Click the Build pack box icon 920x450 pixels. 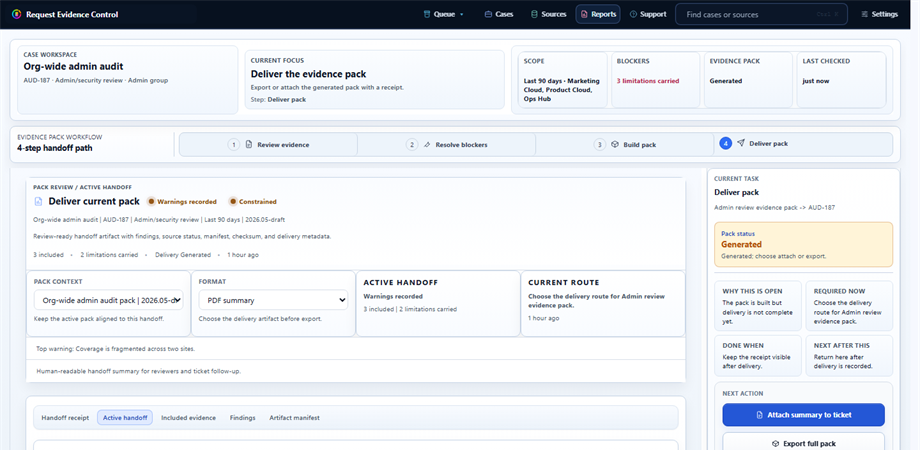tap(615, 144)
